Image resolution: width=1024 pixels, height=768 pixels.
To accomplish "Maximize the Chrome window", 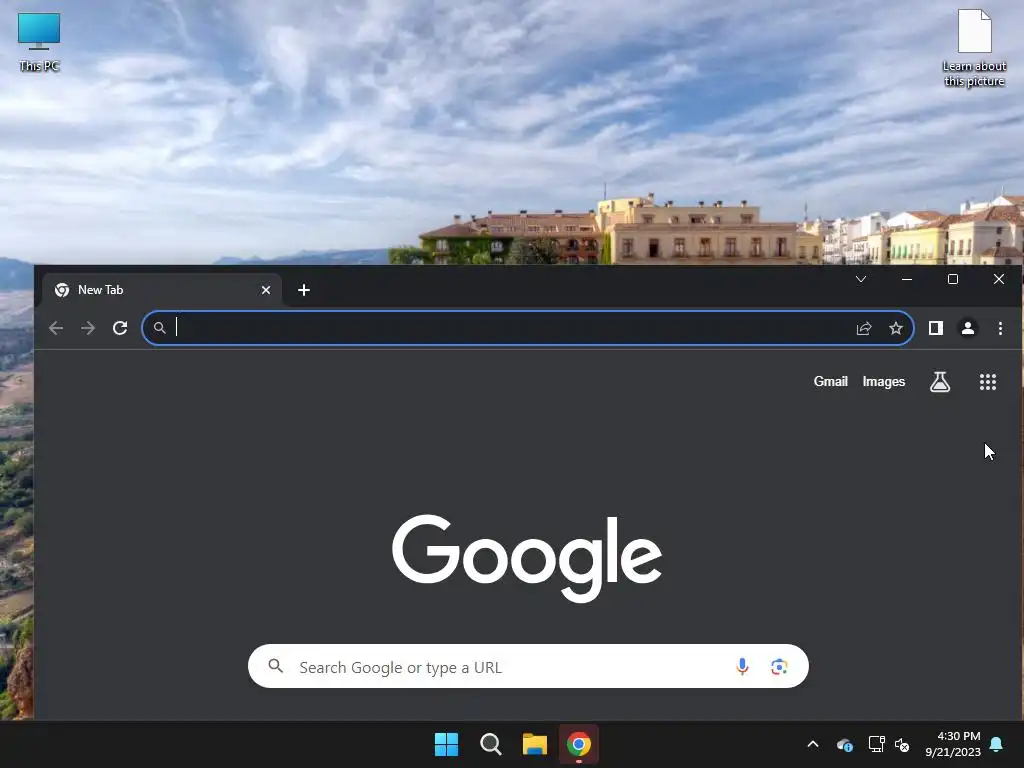I will coord(953,280).
